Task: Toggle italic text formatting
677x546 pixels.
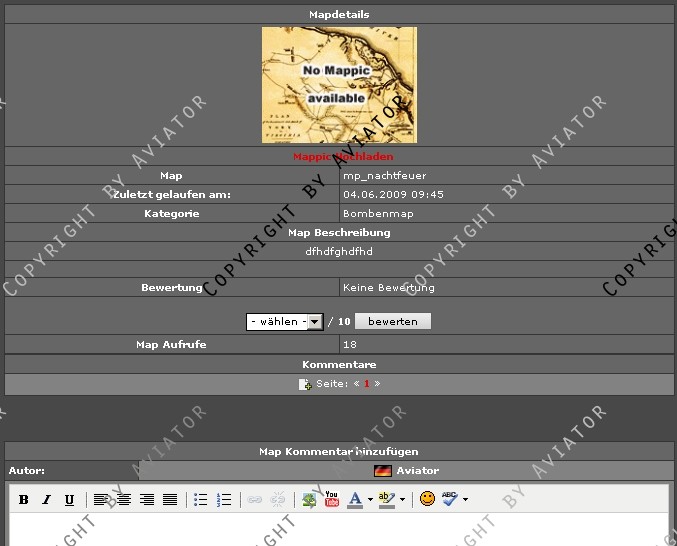Action: coord(46,500)
